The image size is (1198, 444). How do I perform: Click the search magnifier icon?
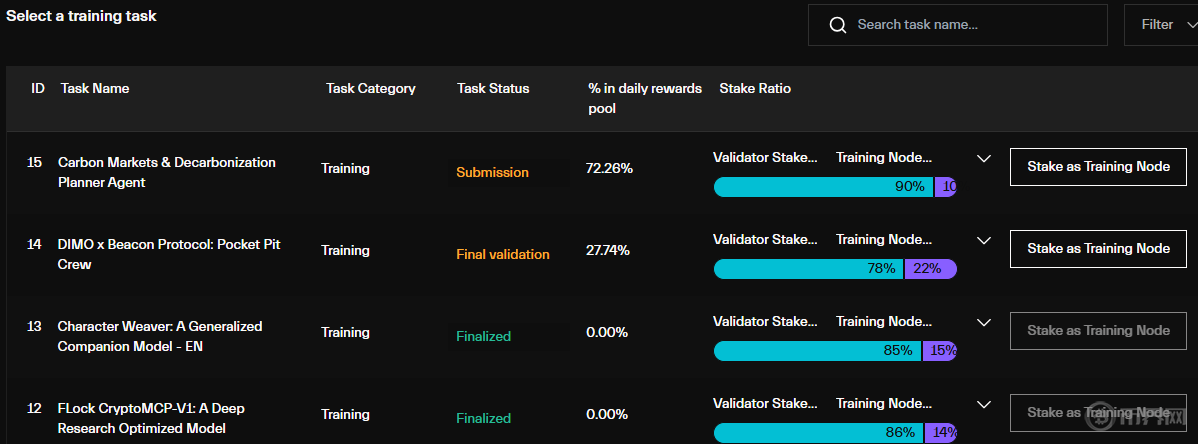[838, 25]
